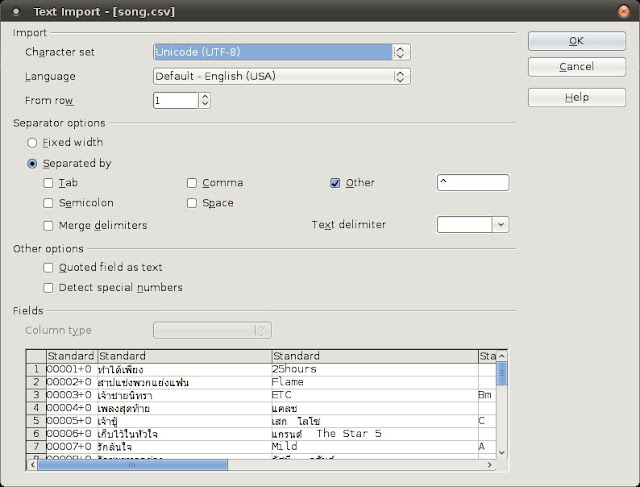The width and height of the screenshot is (640, 487).
Task: Click preview vertical scrollbar up arrow
Action: [502, 356]
